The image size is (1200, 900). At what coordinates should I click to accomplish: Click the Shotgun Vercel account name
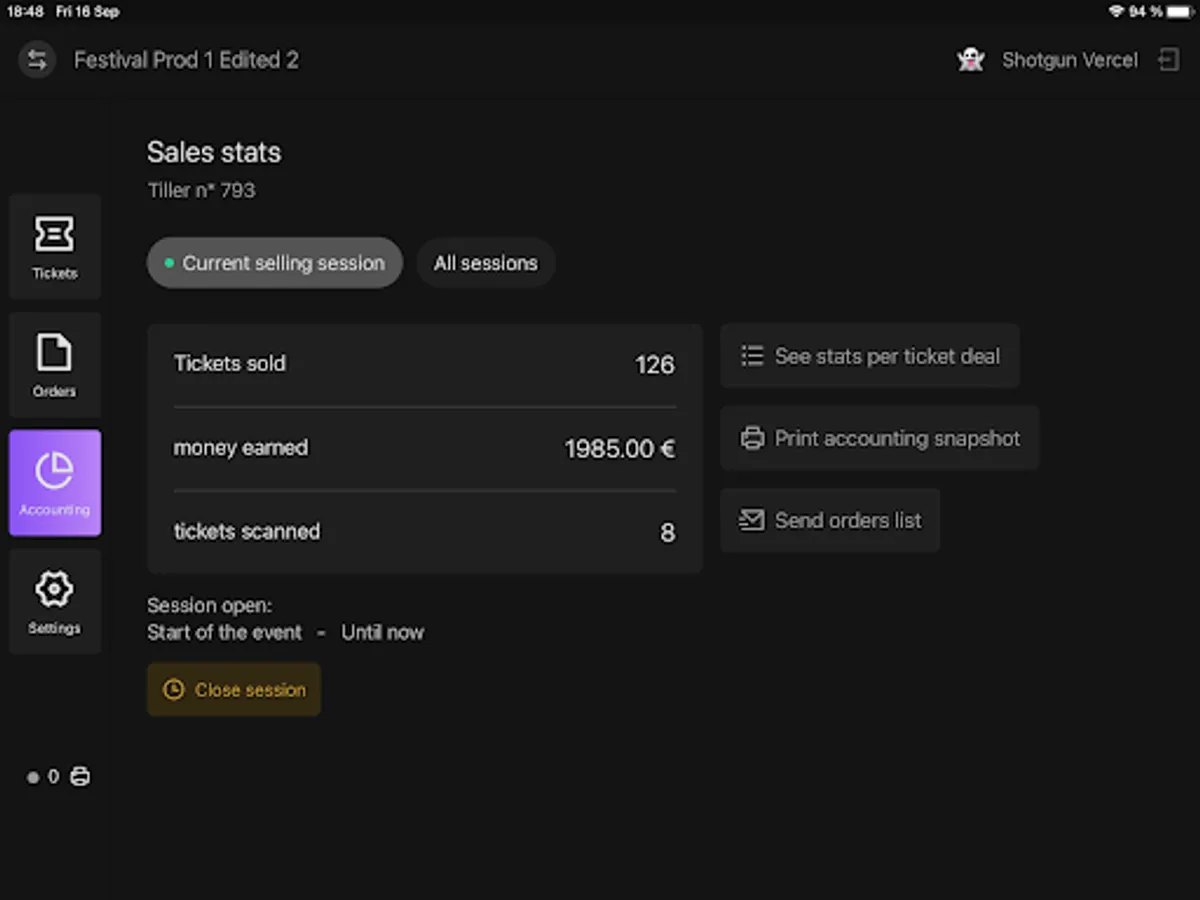(1069, 60)
